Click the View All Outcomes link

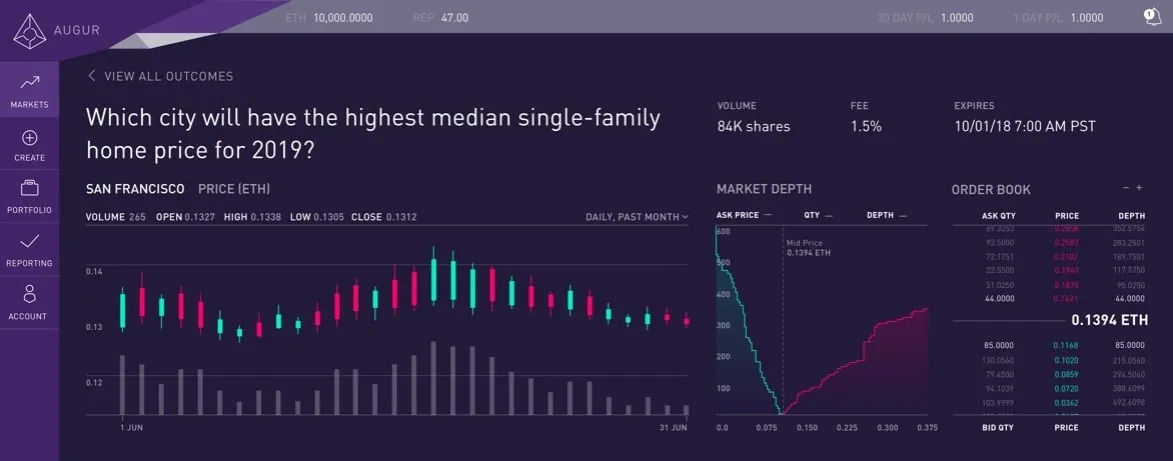(x=168, y=76)
